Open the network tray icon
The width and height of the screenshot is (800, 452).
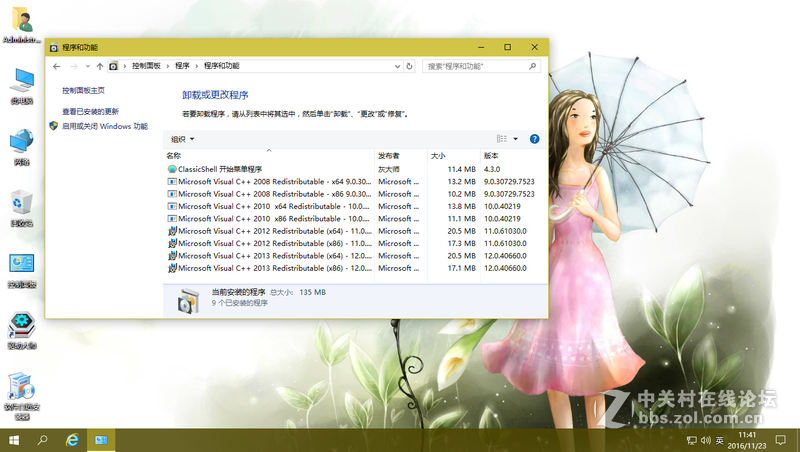click(x=692, y=440)
